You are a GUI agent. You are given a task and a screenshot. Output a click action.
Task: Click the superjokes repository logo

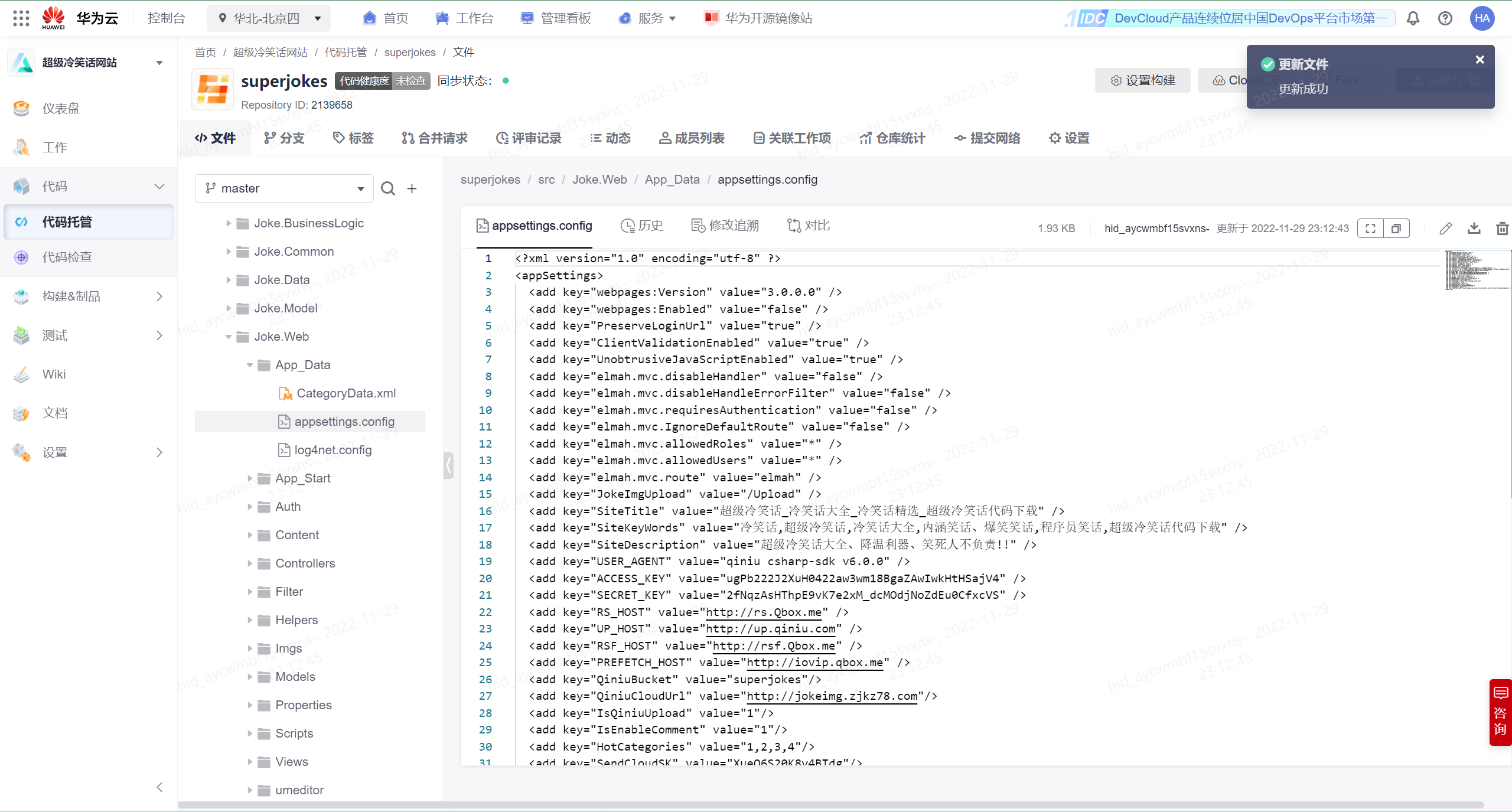(x=213, y=90)
